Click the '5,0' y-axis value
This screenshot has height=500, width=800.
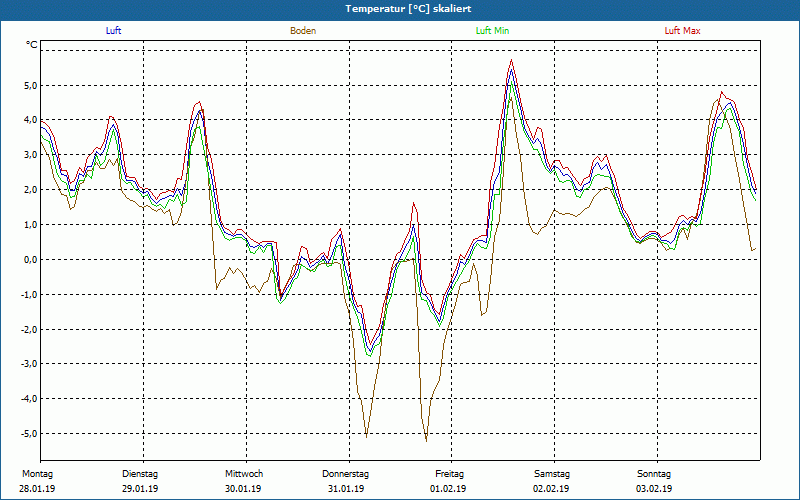point(31,85)
